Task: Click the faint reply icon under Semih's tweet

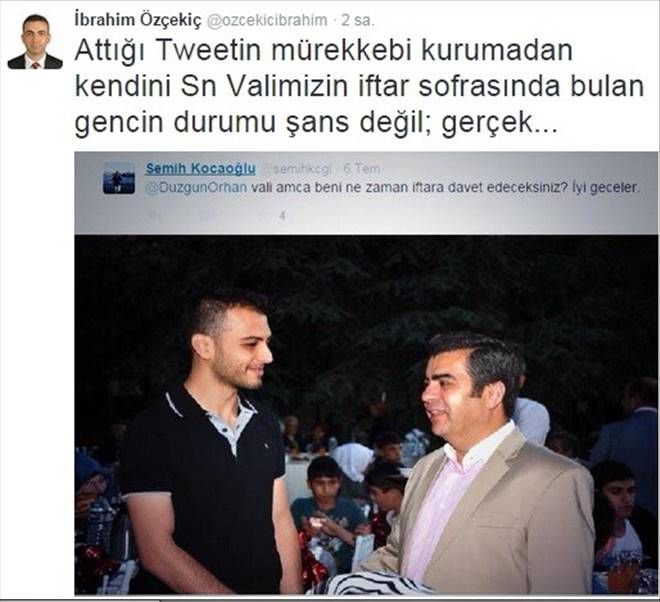Action: coord(154,216)
